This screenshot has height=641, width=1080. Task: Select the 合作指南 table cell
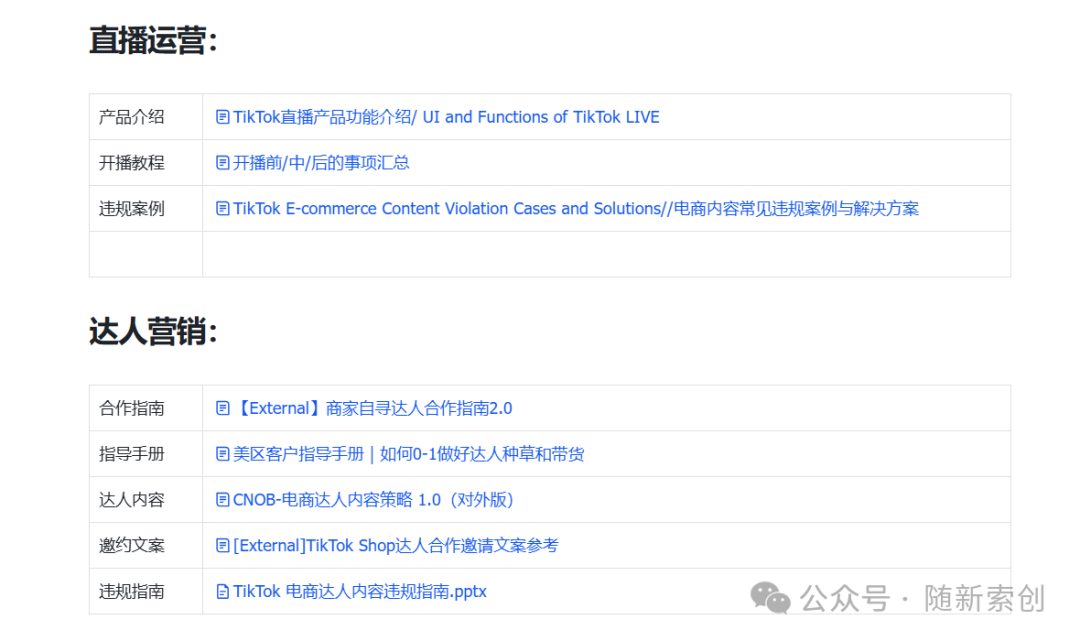pyautogui.click(x=146, y=408)
